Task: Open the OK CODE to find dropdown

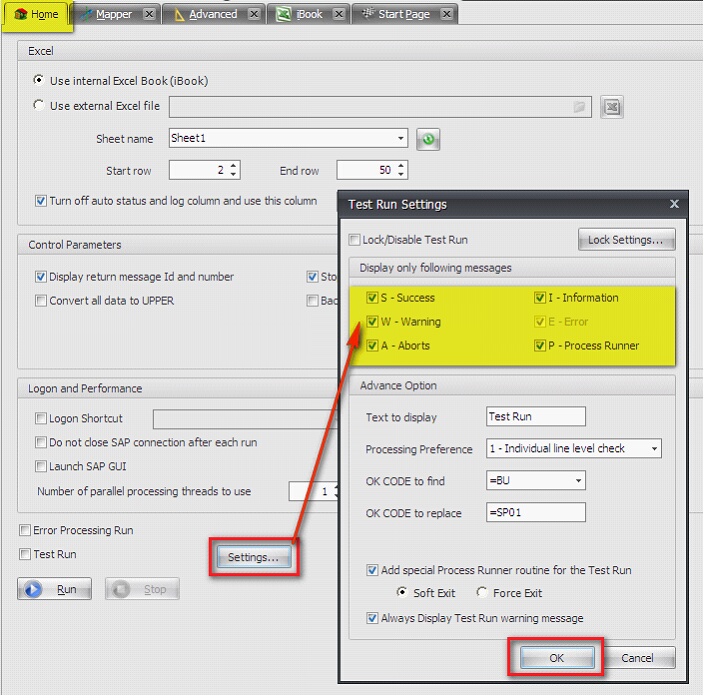Action: pyautogui.click(x=578, y=481)
